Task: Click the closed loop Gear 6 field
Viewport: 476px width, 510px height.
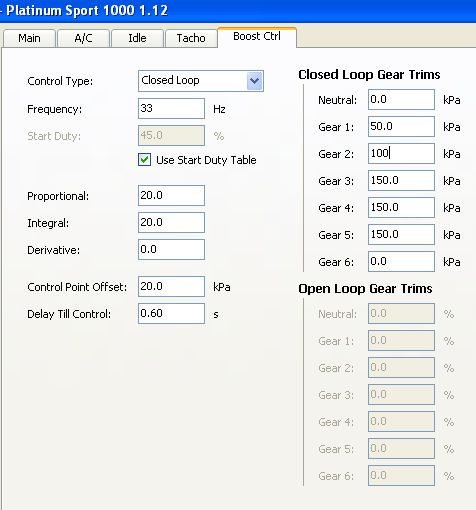Action: click(401, 261)
